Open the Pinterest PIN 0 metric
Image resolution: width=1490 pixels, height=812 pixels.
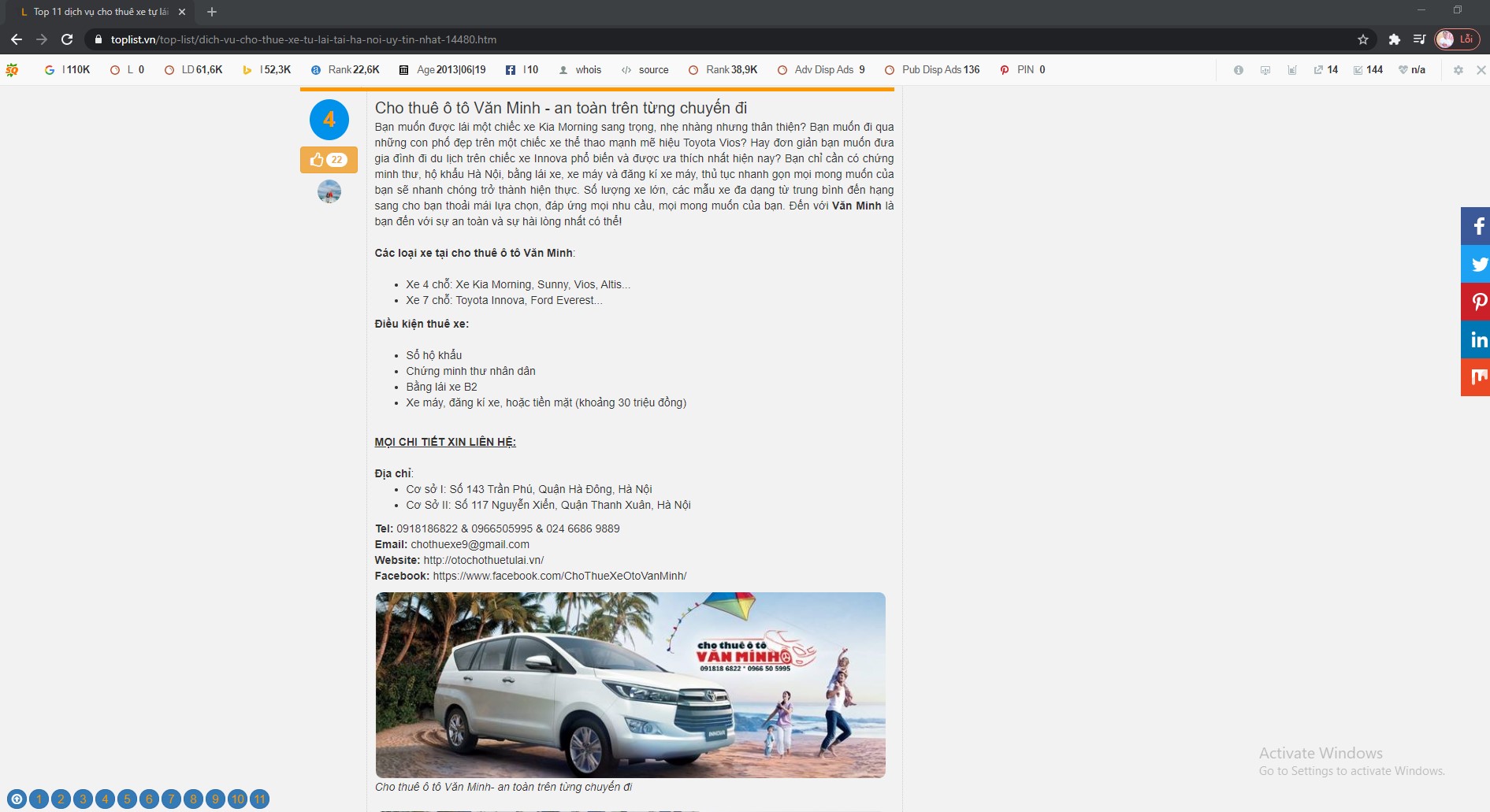1023,70
